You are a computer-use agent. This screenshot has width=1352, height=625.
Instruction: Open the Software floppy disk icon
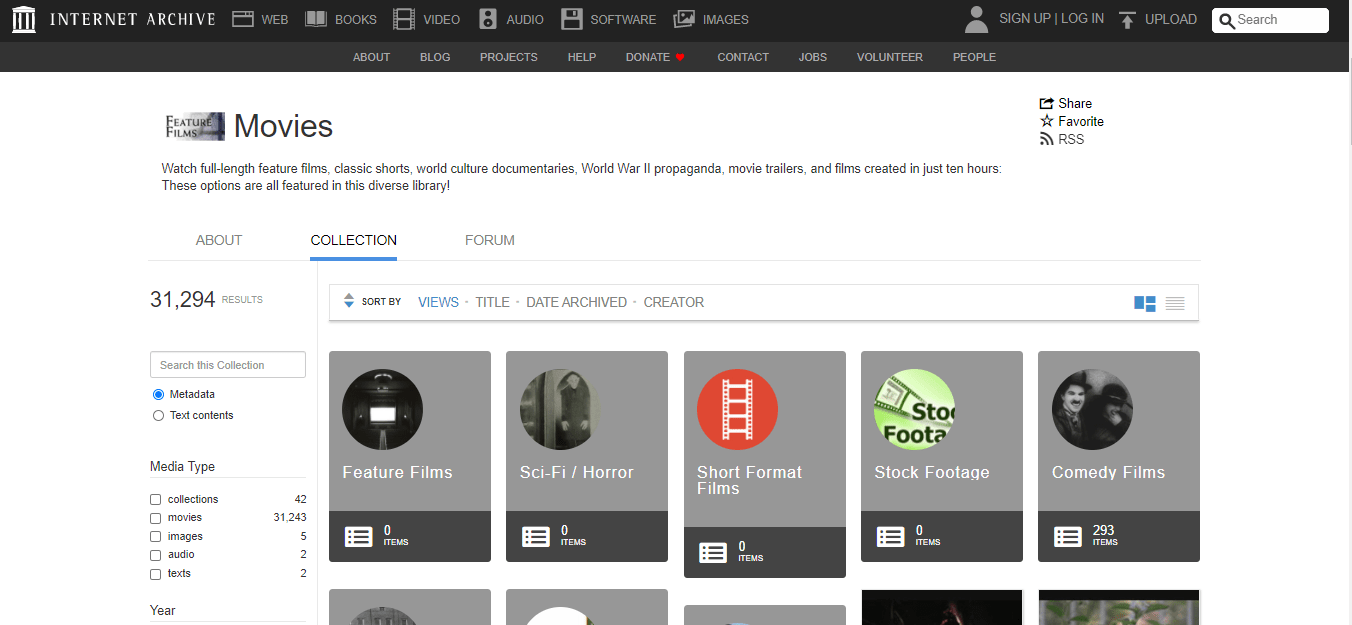(572, 19)
